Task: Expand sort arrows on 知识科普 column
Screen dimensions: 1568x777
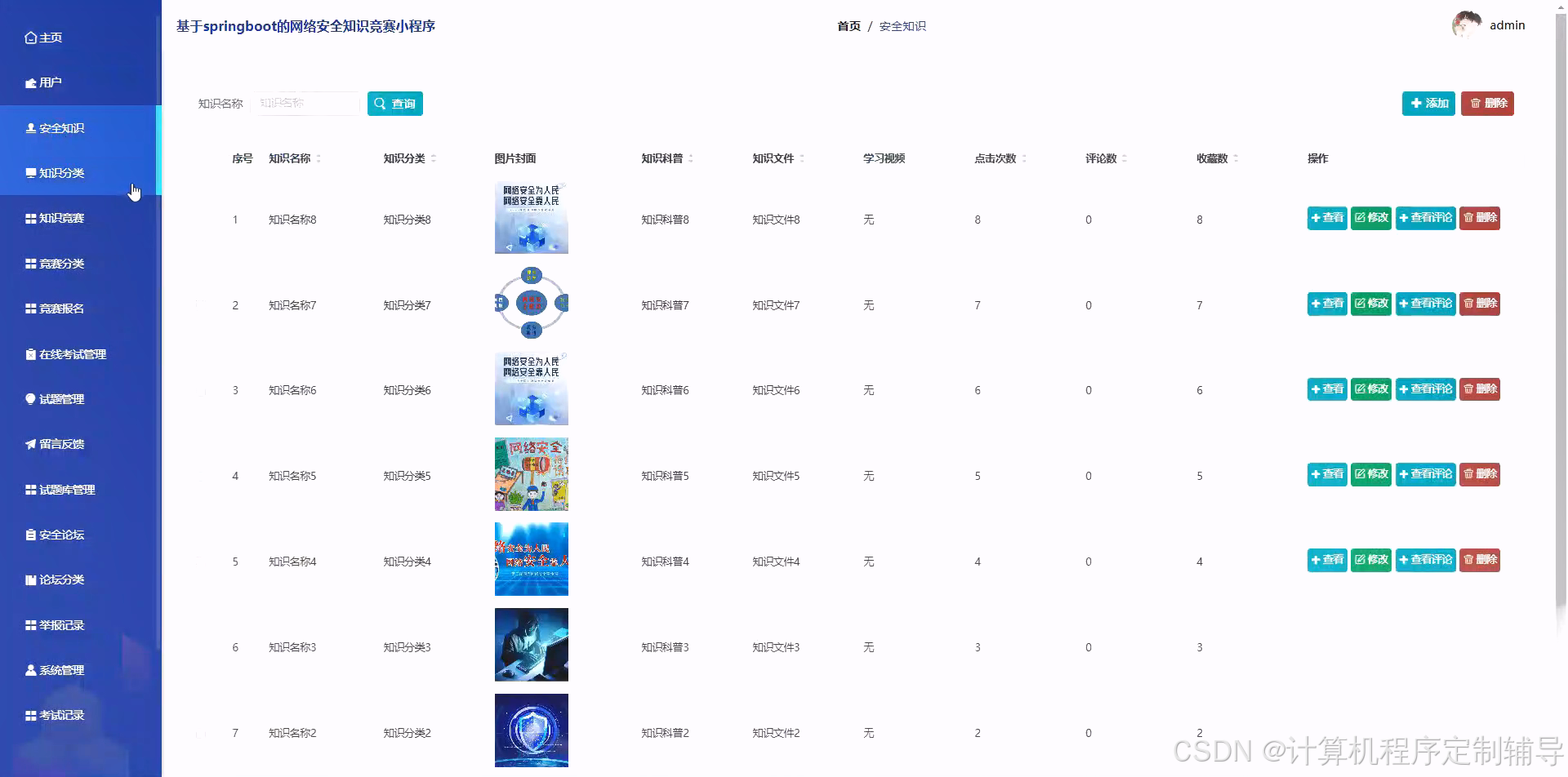Action: tap(692, 158)
